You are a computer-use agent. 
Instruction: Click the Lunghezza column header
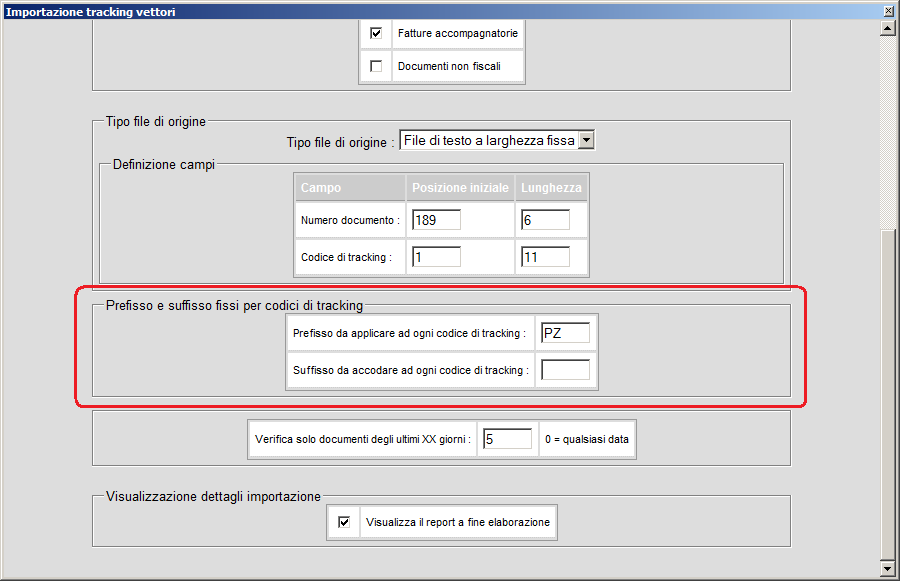551,188
